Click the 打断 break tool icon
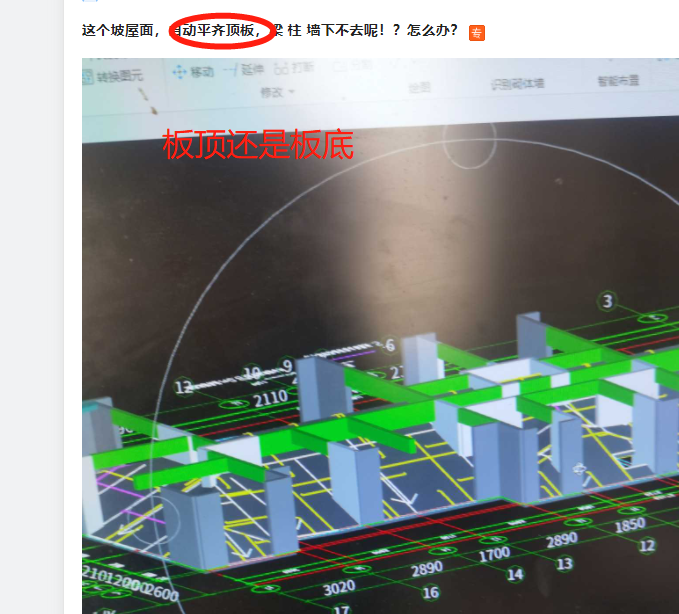 [x=281, y=69]
